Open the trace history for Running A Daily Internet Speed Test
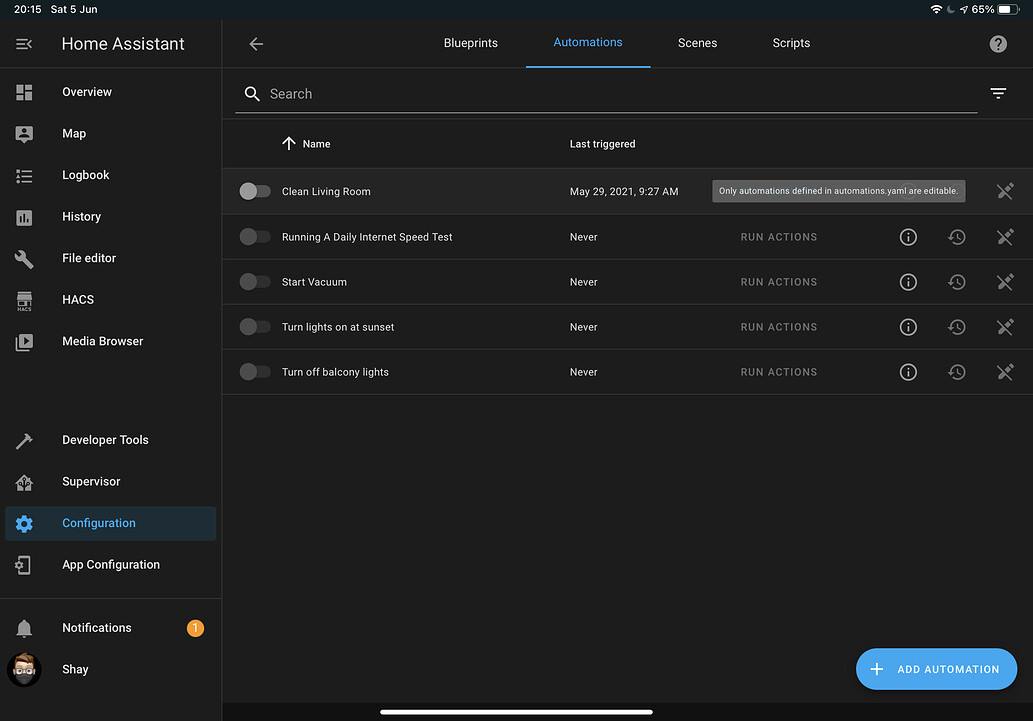 pos(956,237)
